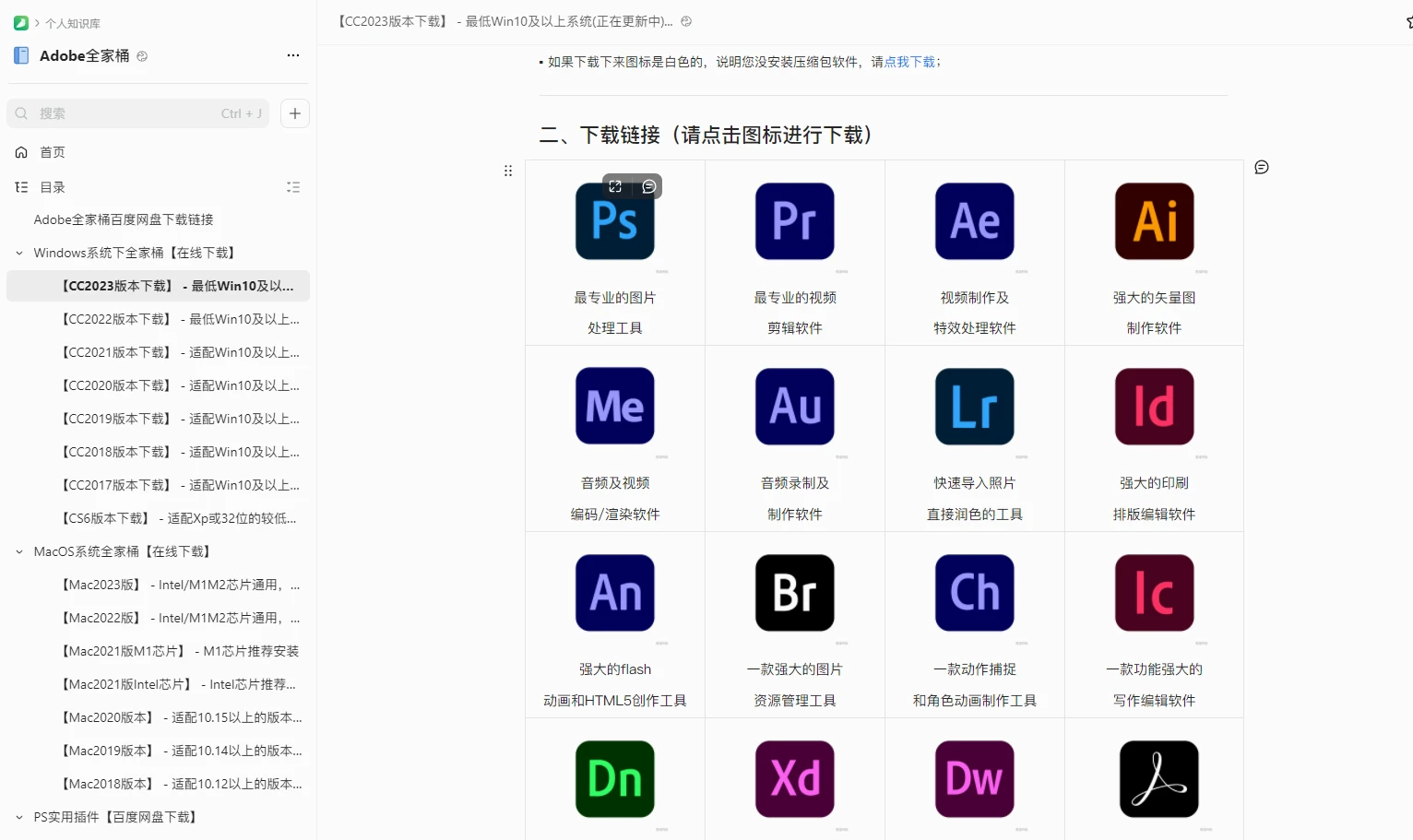Click the Lightroom Lr icon
The image size is (1413, 840).
tap(974, 407)
